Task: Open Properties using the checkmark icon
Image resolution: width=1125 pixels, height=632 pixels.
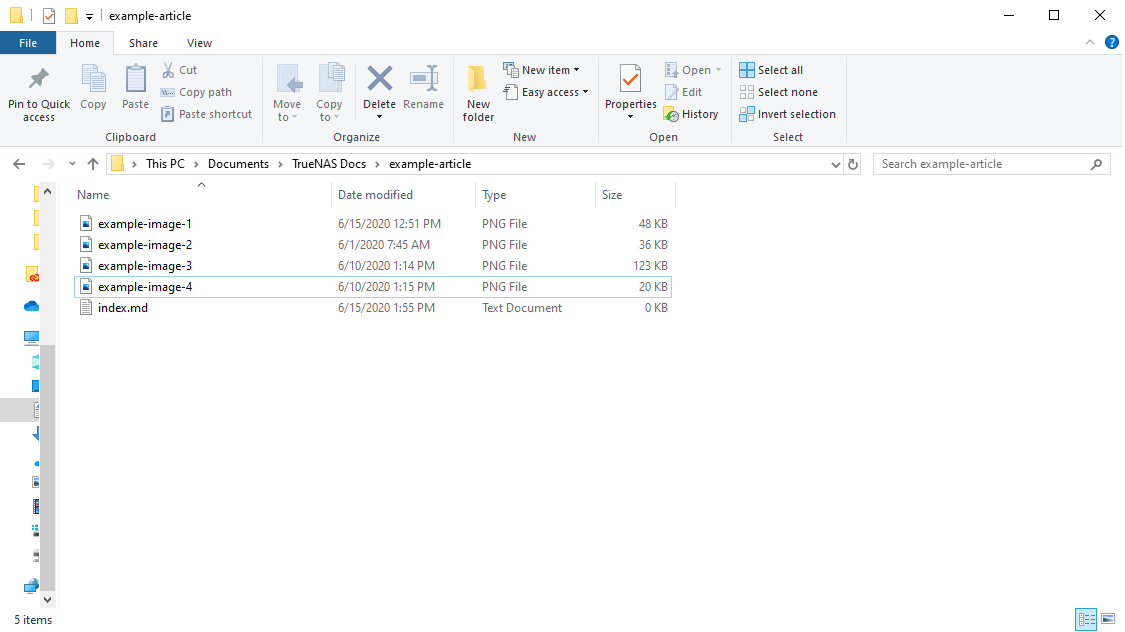Action: 630,79
